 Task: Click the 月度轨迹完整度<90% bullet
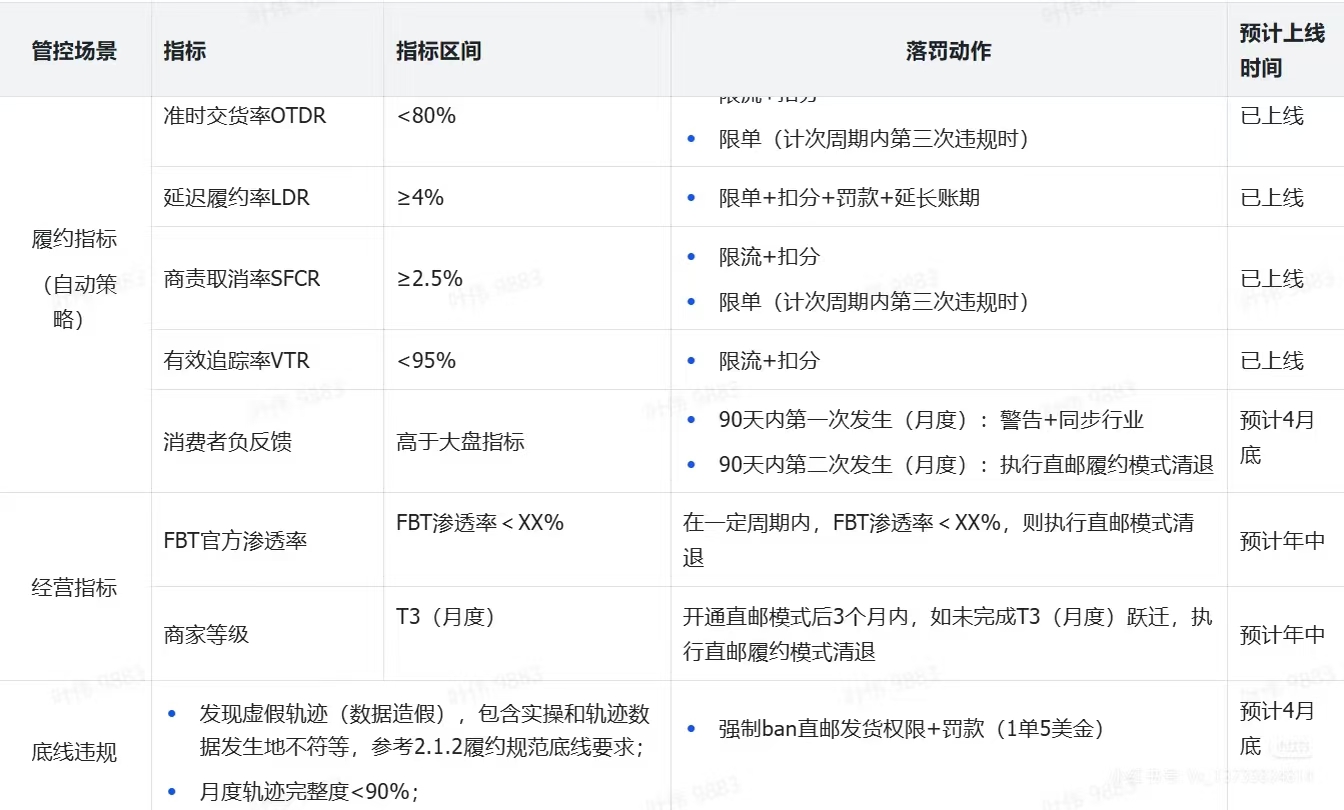pos(308,791)
